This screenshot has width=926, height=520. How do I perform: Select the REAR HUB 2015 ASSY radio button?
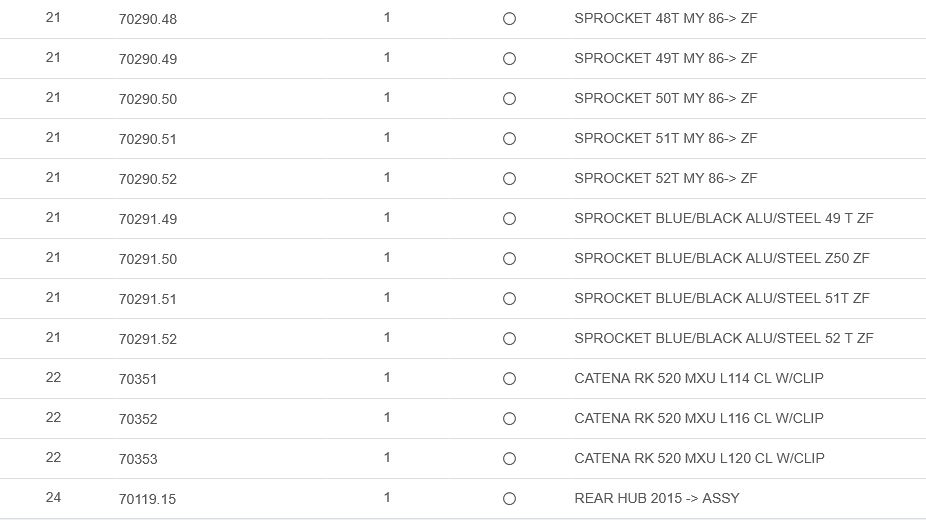[x=509, y=499]
